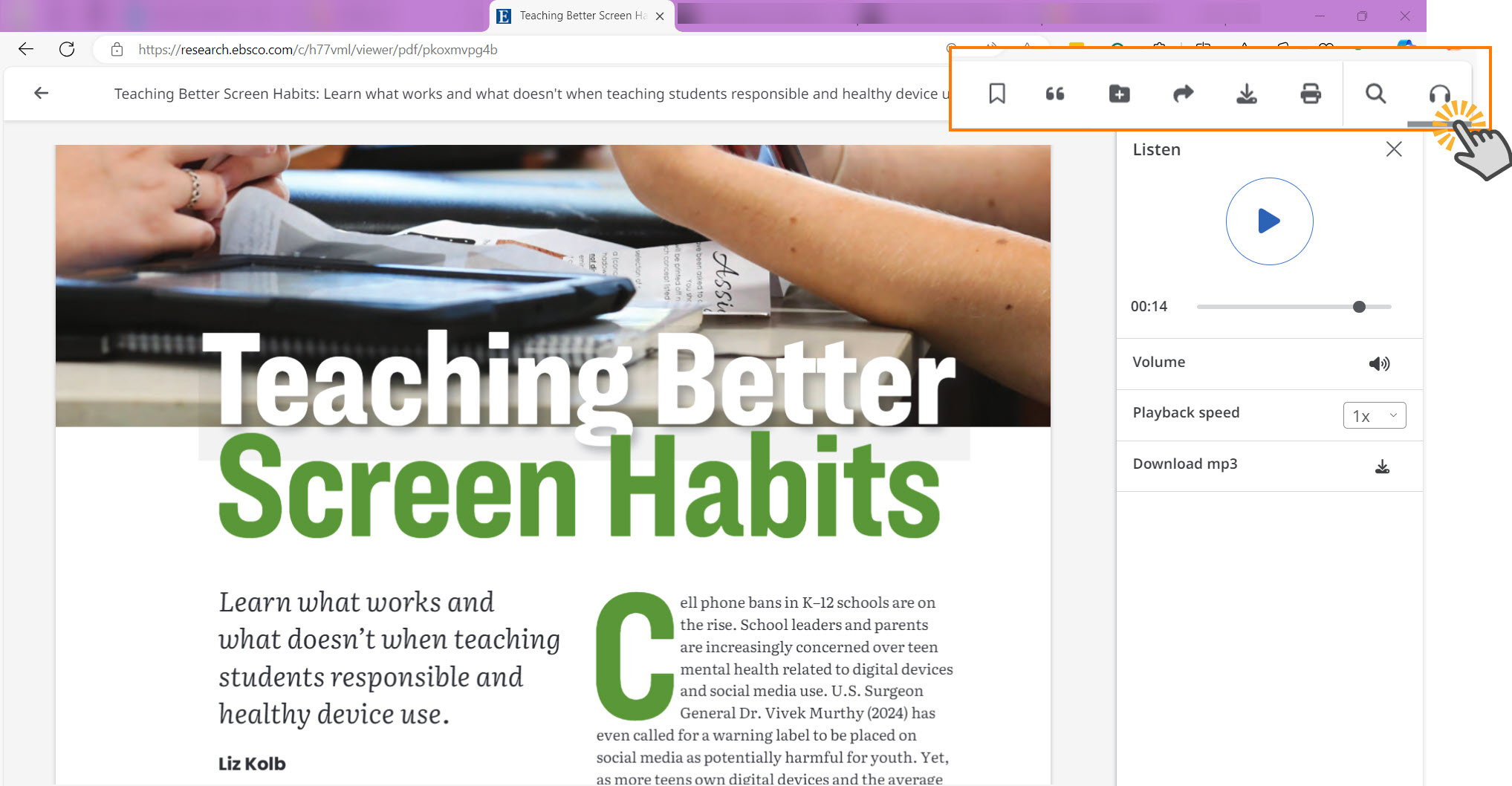The image size is (1512, 786).
Task: Open the Playback speed 1x dropdown
Action: 1375,415
